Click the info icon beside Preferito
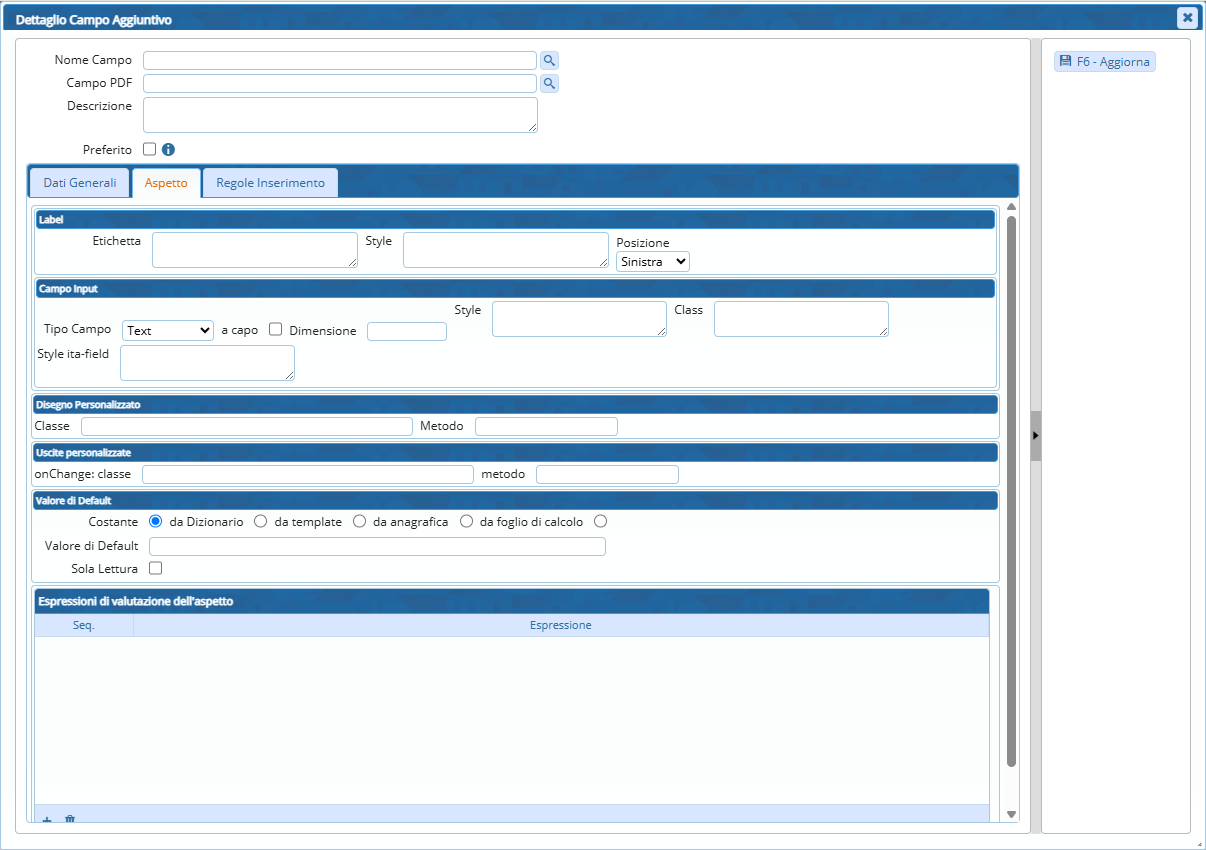Viewport: 1206px width, 850px height. pyautogui.click(x=168, y=150)
